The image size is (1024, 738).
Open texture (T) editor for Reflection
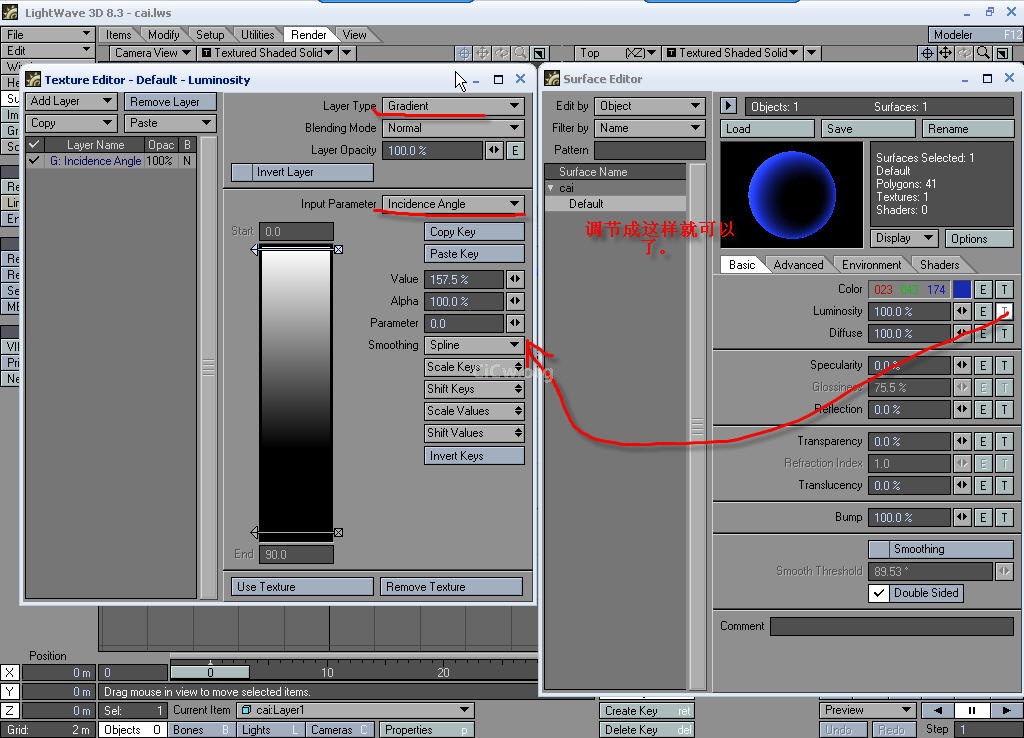click(1004, 409)
